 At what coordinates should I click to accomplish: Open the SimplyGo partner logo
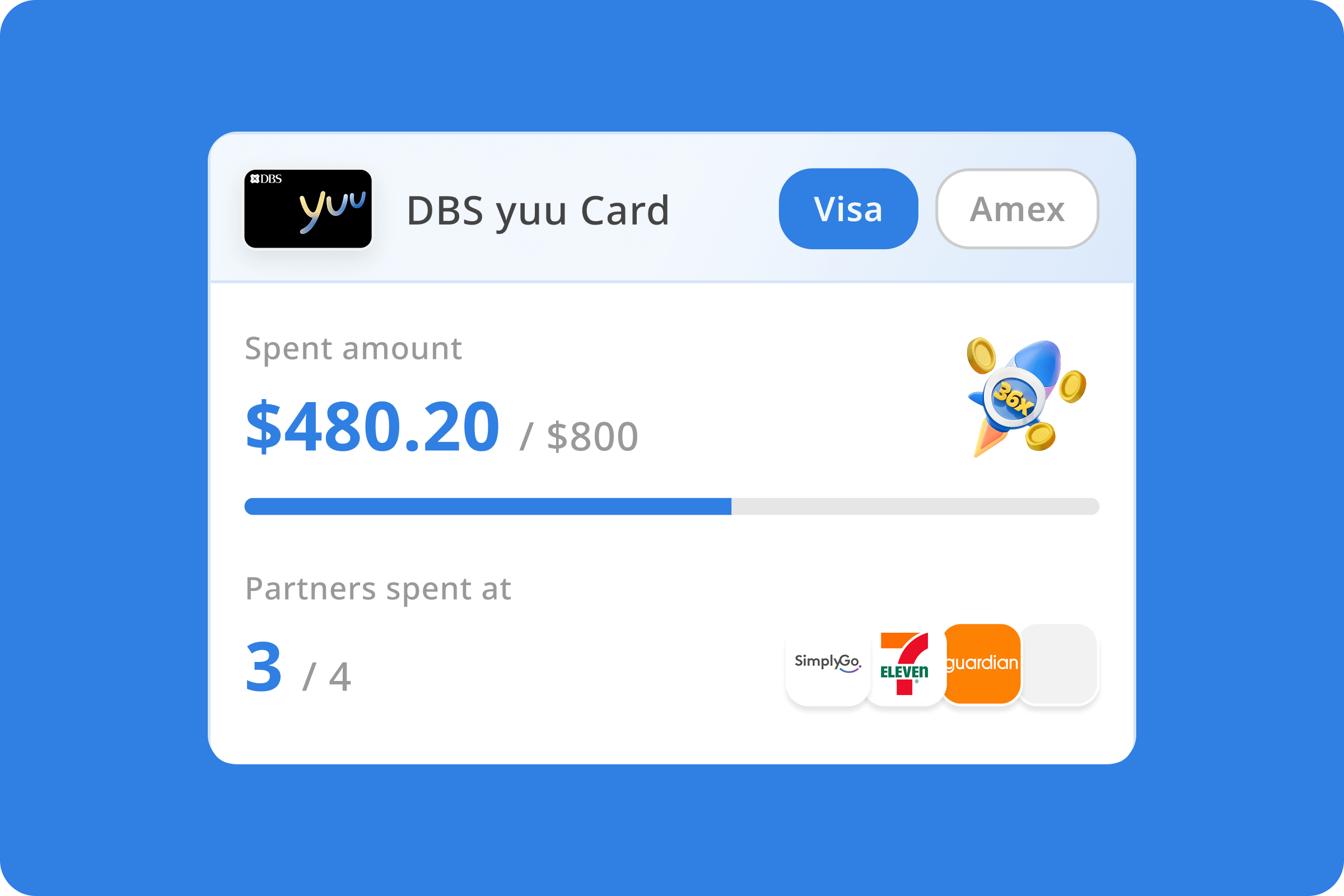(x=828, y=664)
